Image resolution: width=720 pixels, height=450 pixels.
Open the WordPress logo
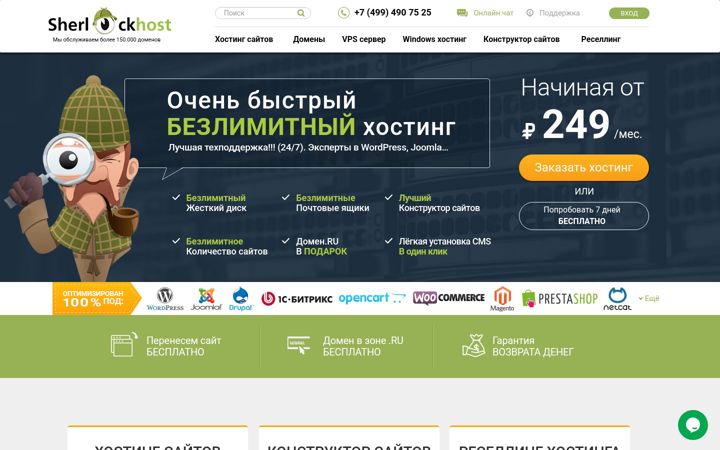pos(165,299)
